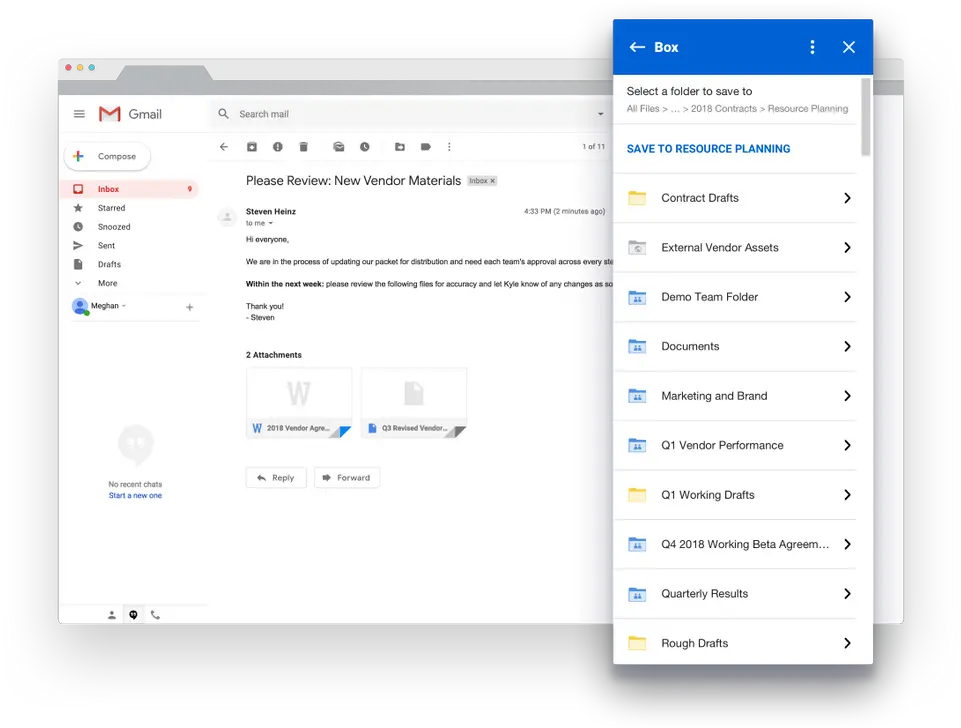
Task: Remove Inbox label from email
Action: [x=492, y=181]
